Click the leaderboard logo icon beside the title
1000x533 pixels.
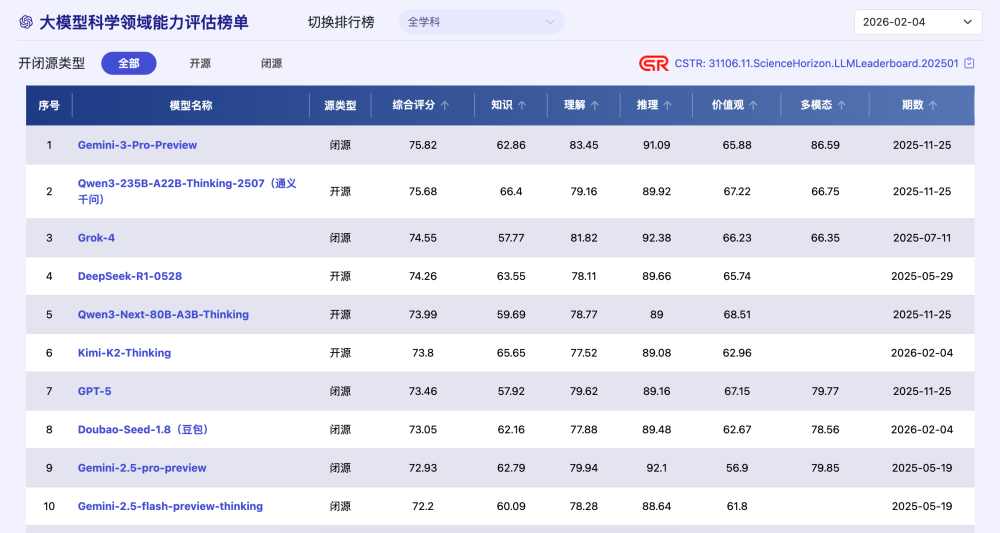[x=26, y=22]
